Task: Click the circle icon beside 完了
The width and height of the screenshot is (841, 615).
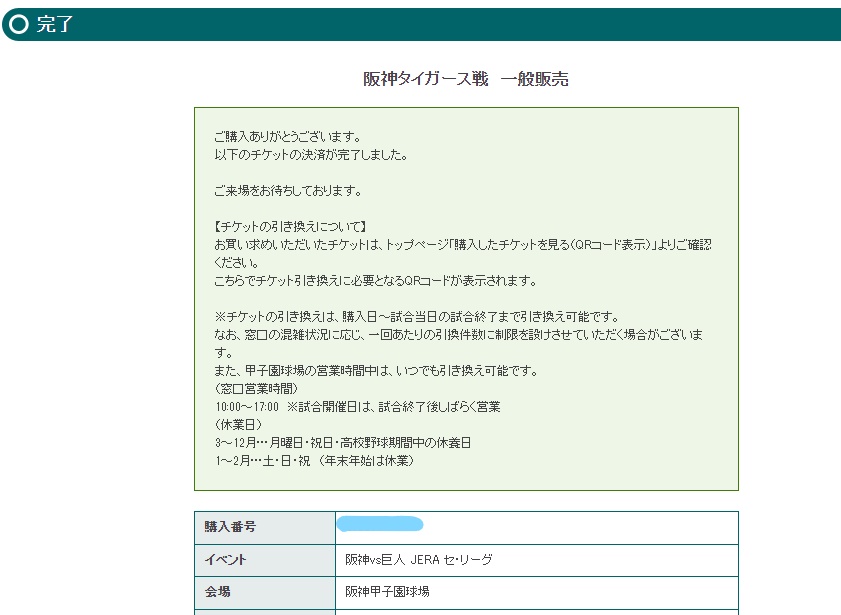Action: 19,24
